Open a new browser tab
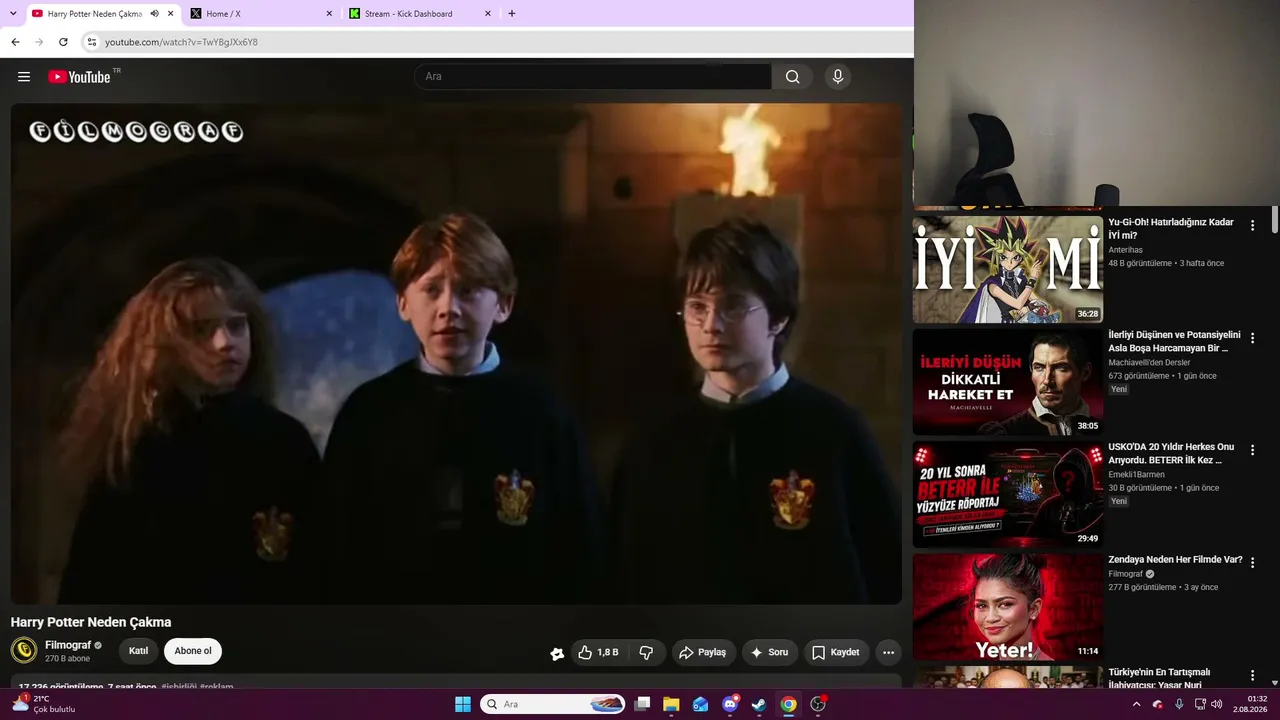This screenshot has width=1280, height=720. pyautogui.click(x=512, y=14)
